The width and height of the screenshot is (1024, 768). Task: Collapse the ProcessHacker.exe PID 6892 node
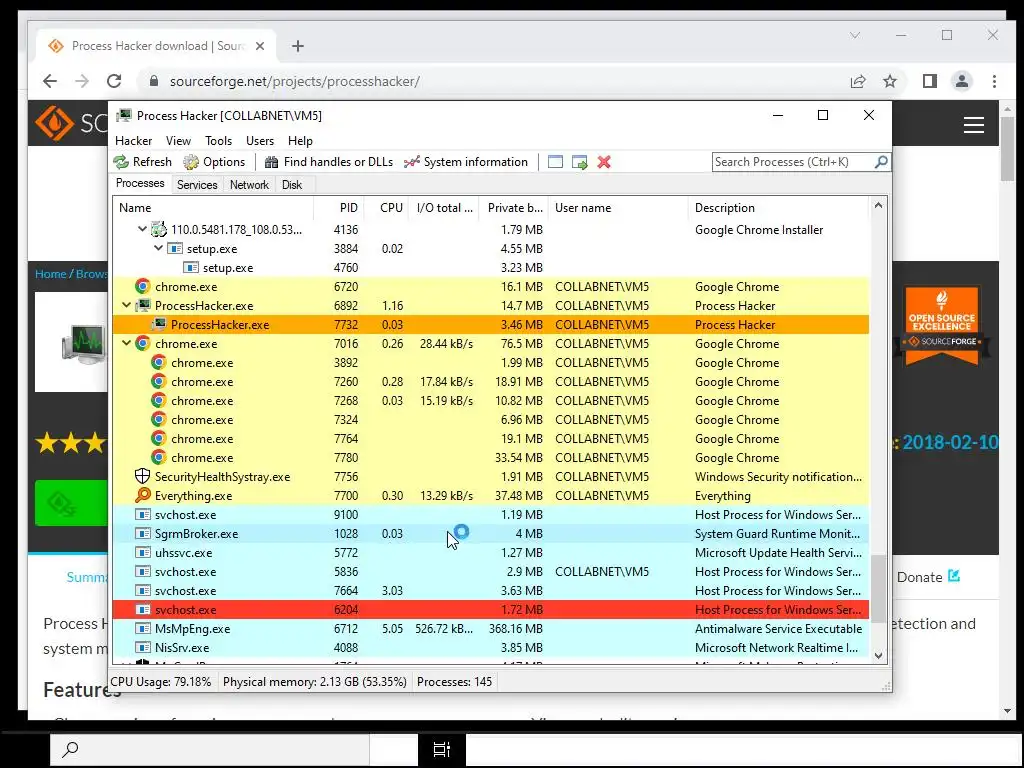tap(126, 305)
